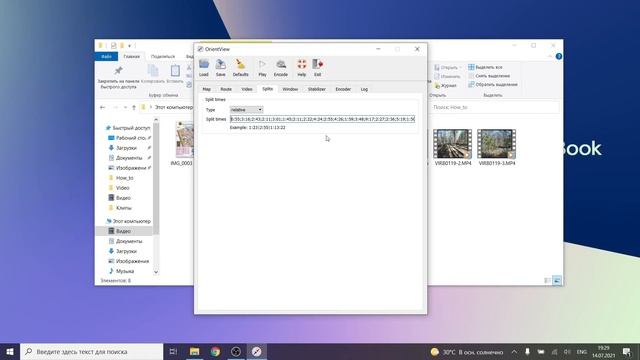Switch to the Video tab
Screen dimensions: 640x360
[x=247, y=89]
